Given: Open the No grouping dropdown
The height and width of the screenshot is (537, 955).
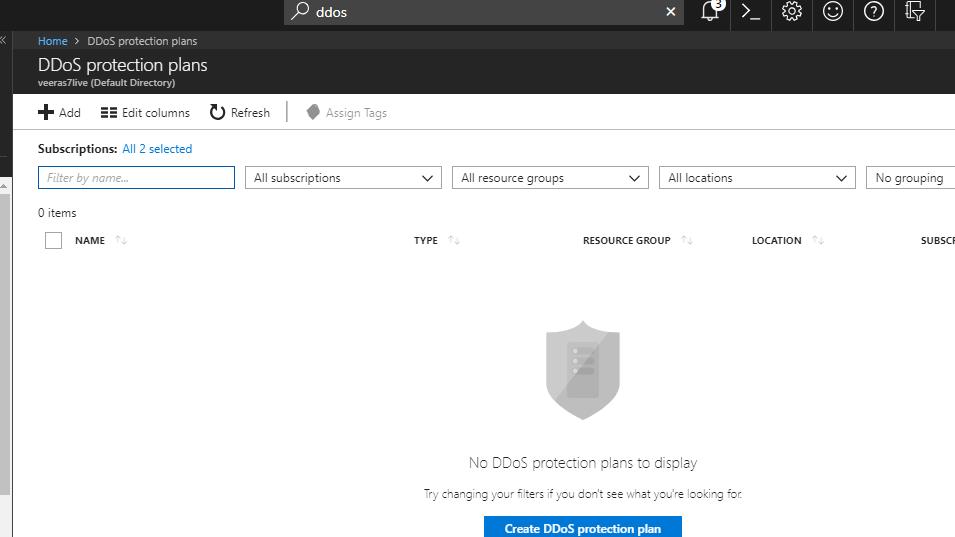Looking at the screenshot, I should click(911, 178).
